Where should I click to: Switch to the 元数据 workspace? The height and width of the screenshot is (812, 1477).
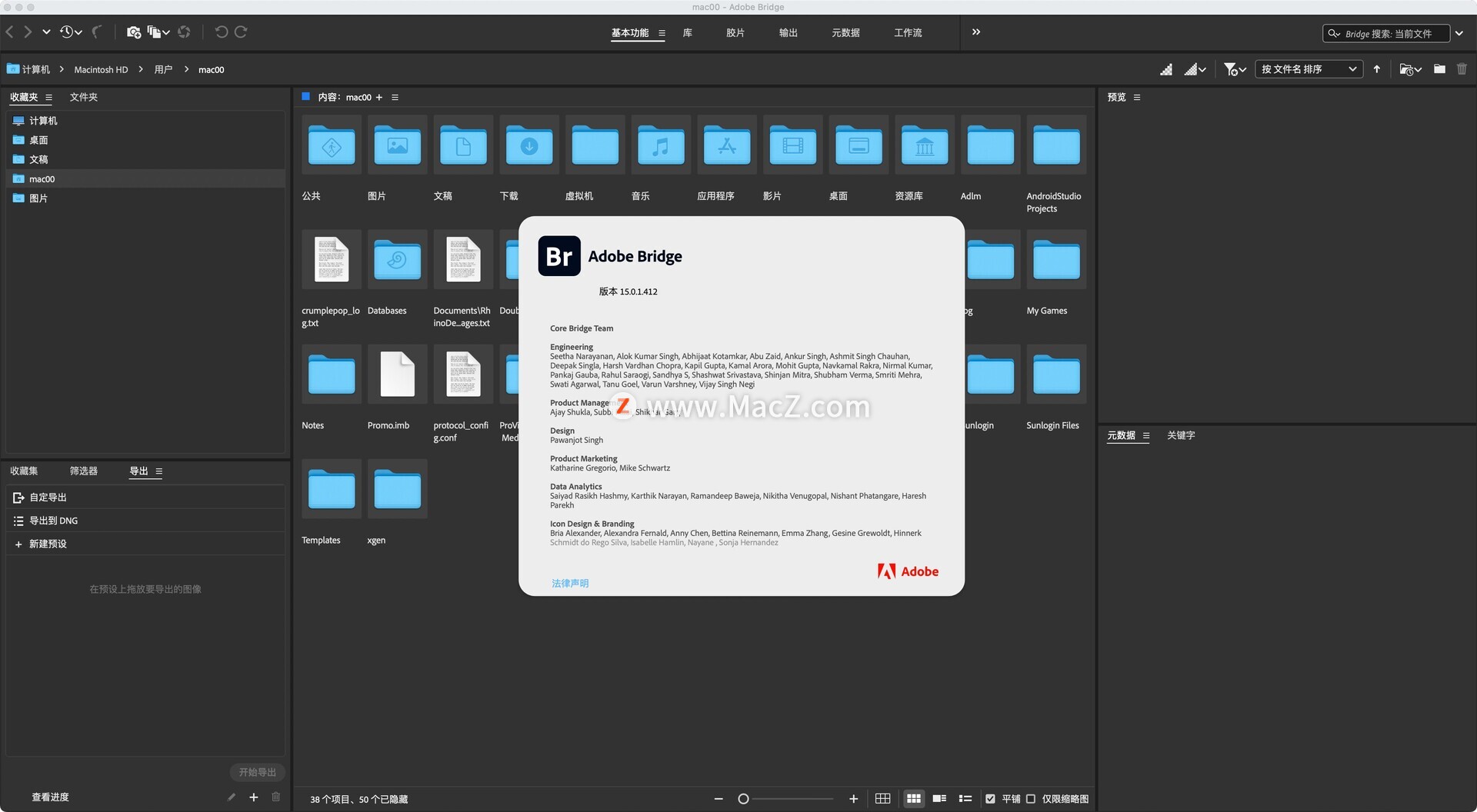[845, 33]
